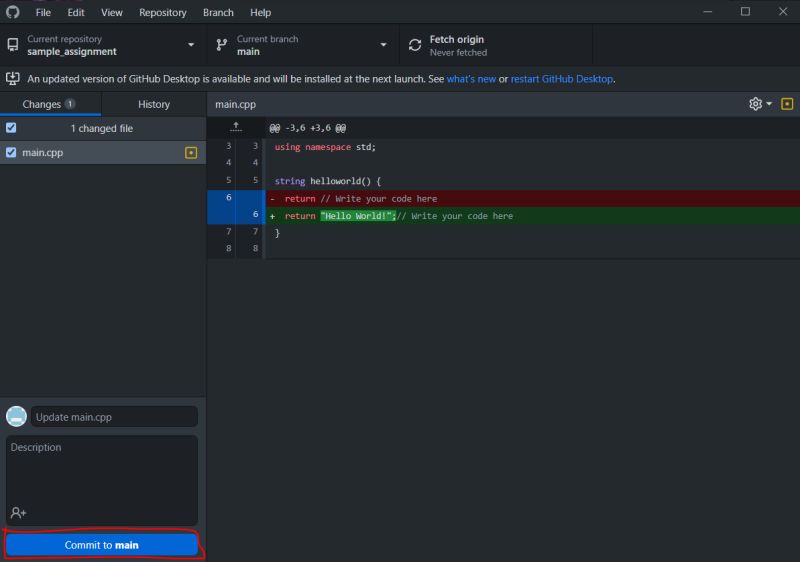Select main.cpp in the changed files list
Image resolution: width=800 pixels, height=562 pixels.
103,152
